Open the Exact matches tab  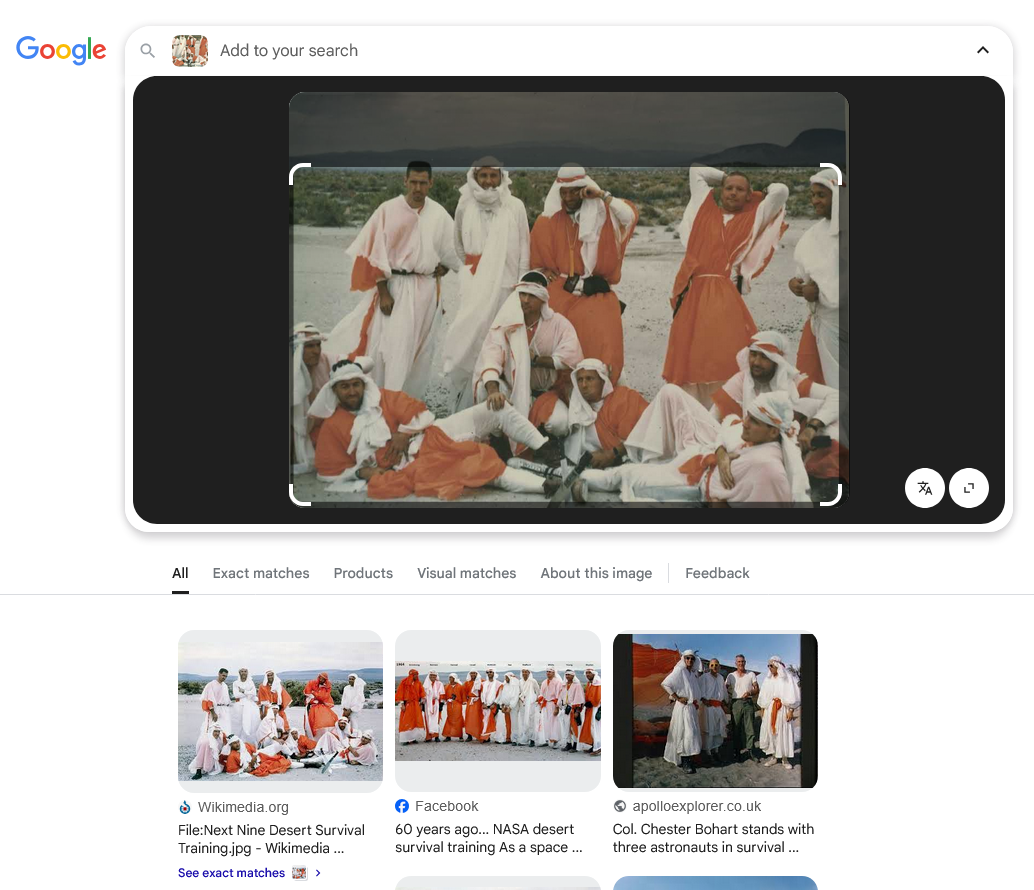tap(260, 573)
